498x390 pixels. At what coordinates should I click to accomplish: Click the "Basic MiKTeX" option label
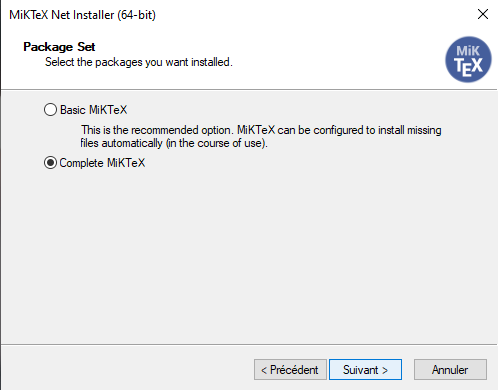coord(93,110)
